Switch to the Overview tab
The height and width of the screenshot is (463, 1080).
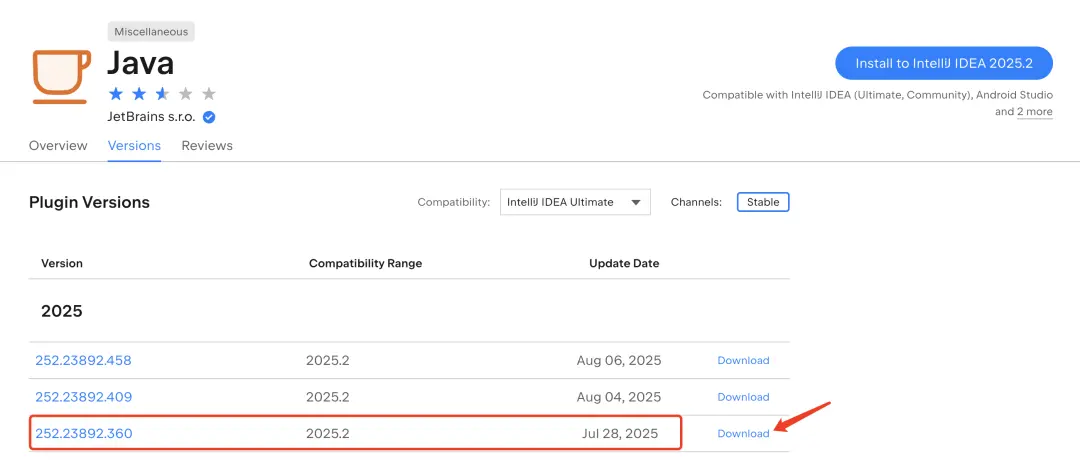(58, 146)
